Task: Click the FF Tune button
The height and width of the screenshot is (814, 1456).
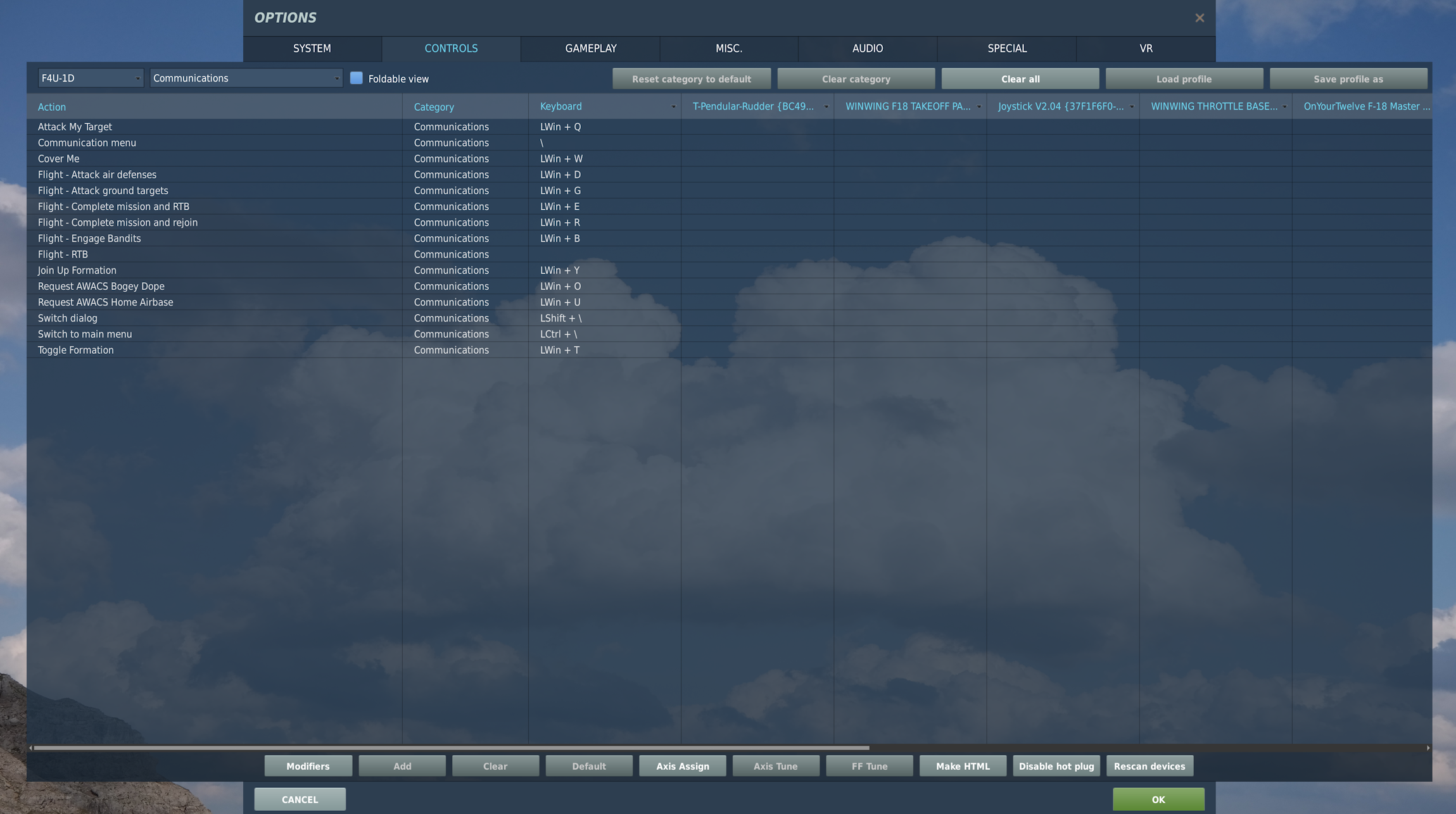Action: point(870,766)
